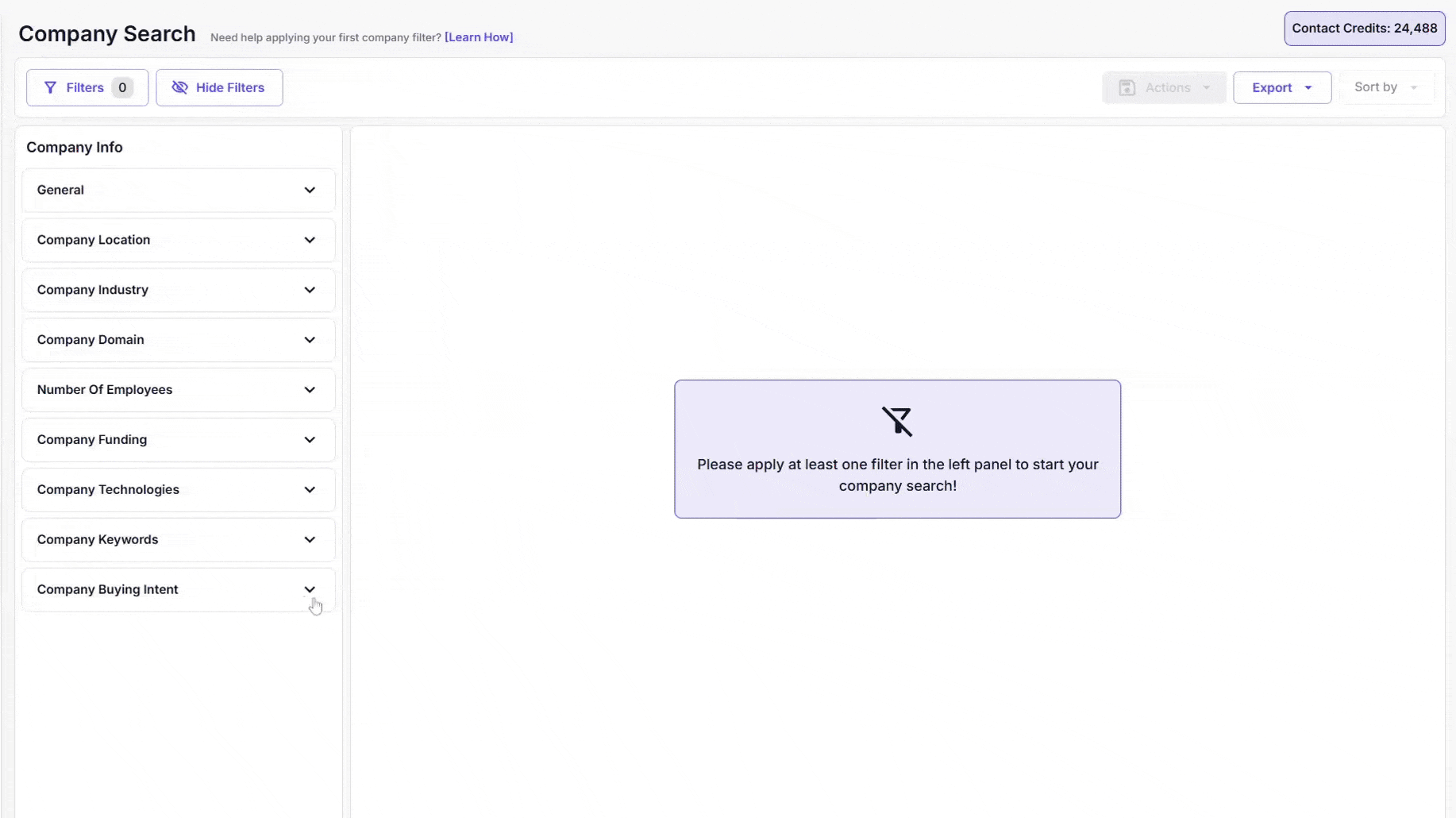This screenshot has width=1456, height=818.
Task: Click the crossed-eye Hide Filters icon
Action: 180,87
